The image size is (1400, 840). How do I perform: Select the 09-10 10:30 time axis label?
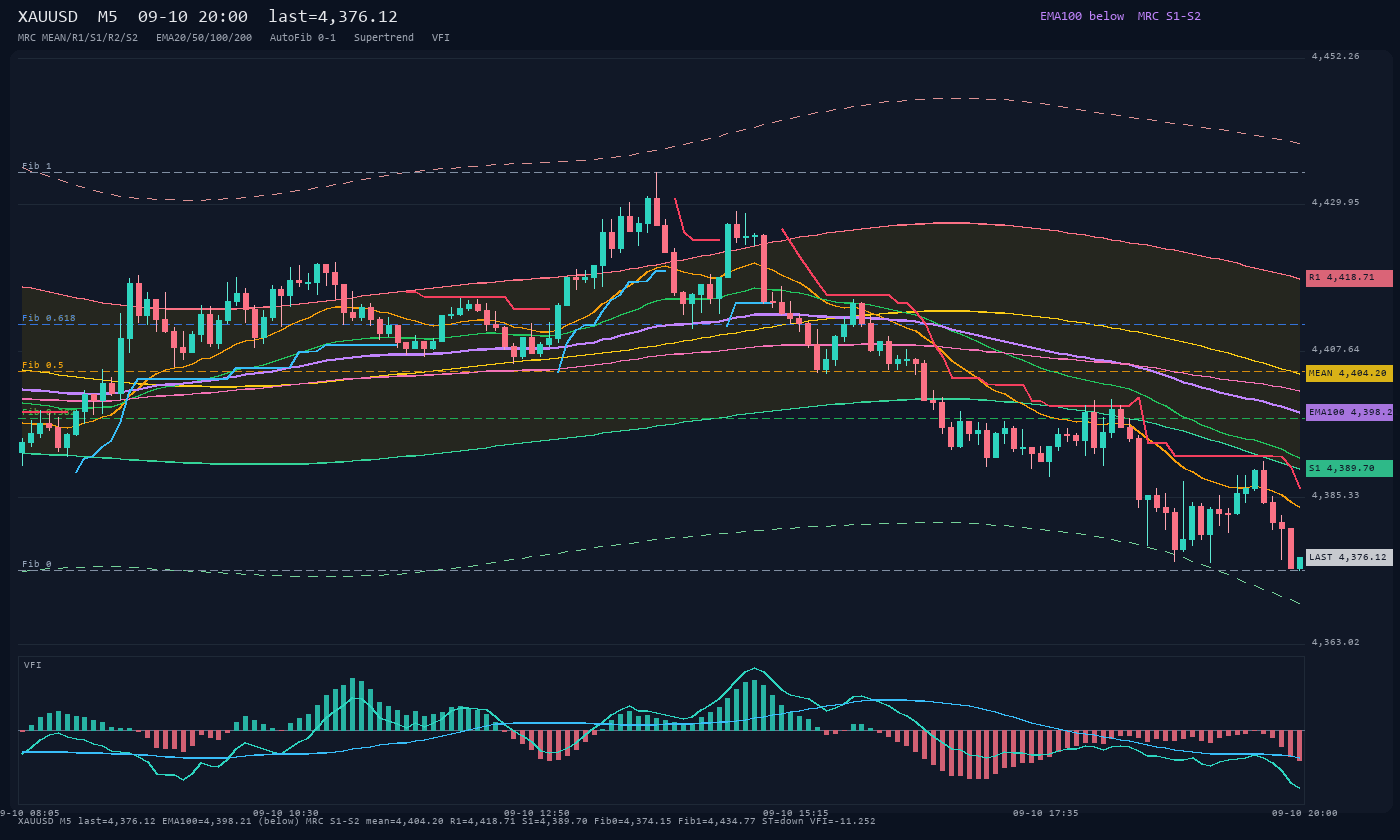286,813
